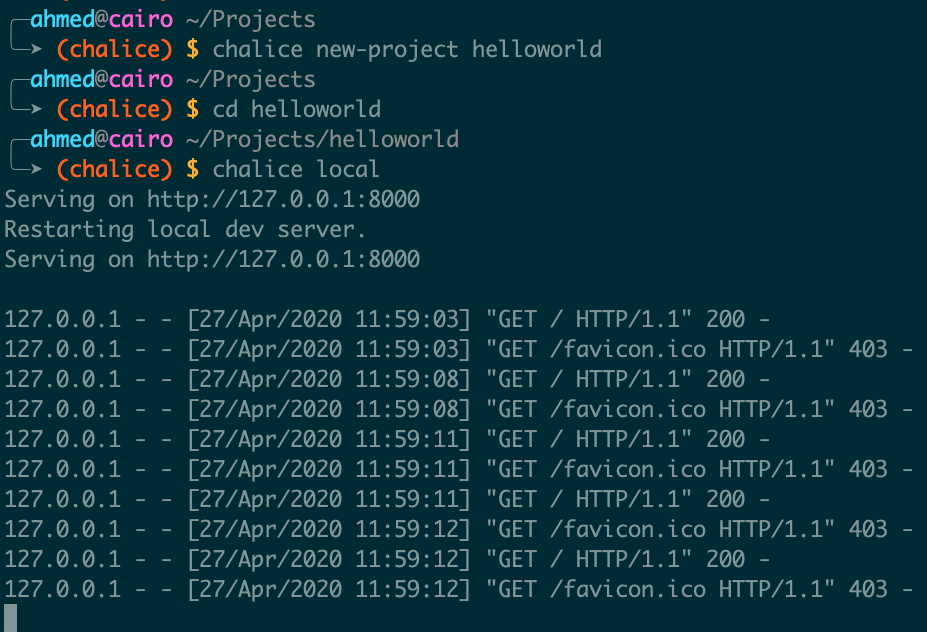Click the yellow $ sign before 'chalice local'
This screenshot has height=632, width=927.
tap(193, 169)
